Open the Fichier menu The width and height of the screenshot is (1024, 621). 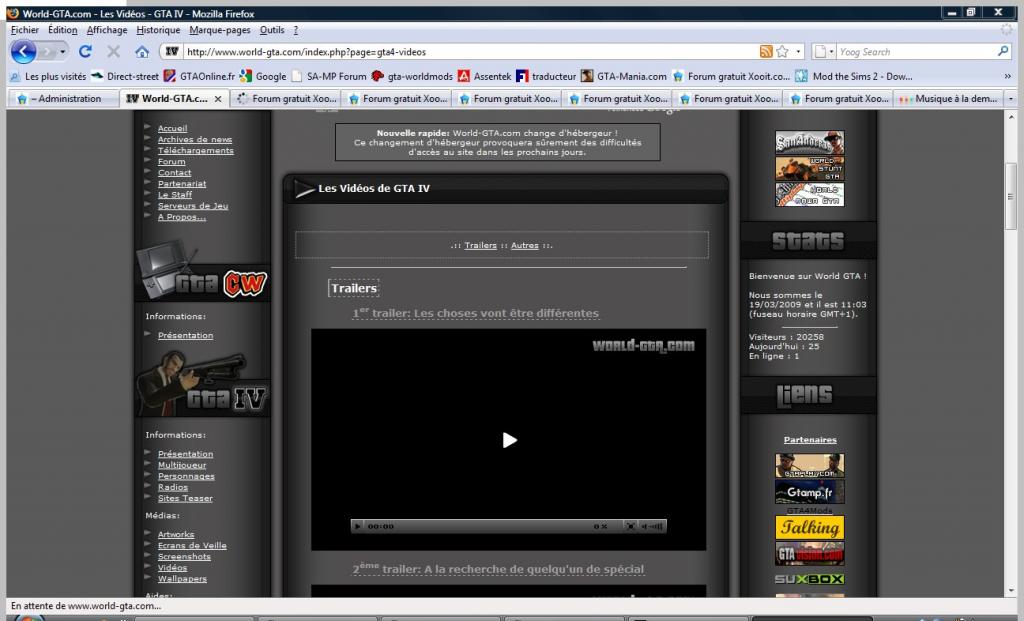pyautogui.click(x=25, y=30)
